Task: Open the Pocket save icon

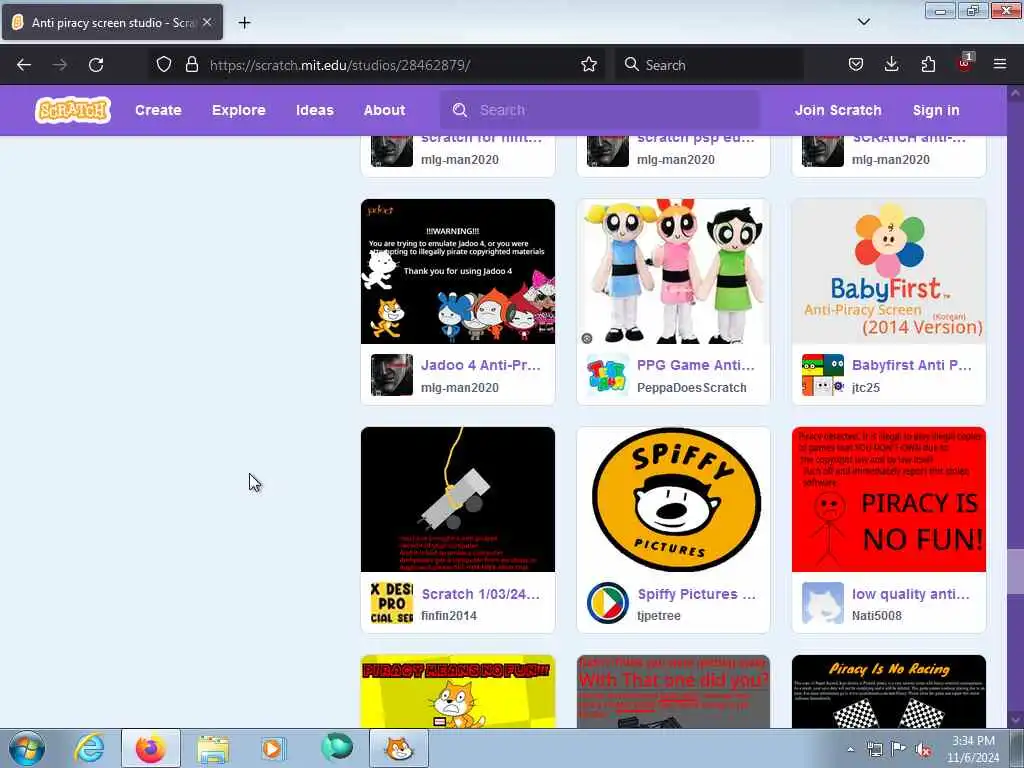Action: 856,65
